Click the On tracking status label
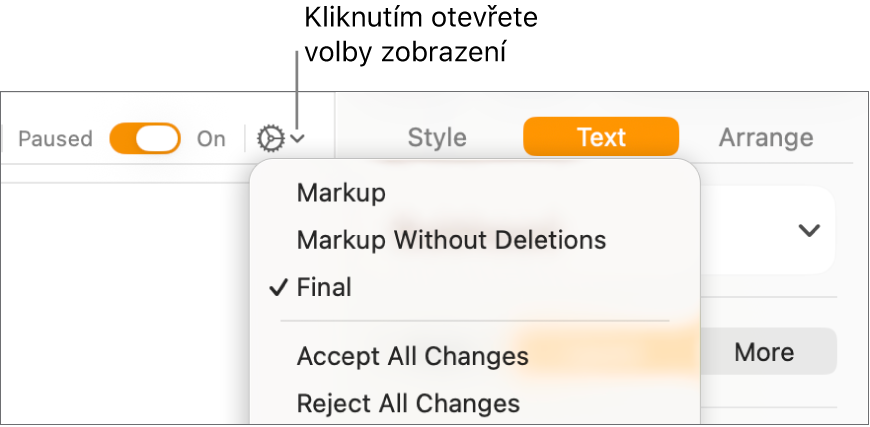The width and height of the screenshot is (870, 427). [x=211, y=139]
